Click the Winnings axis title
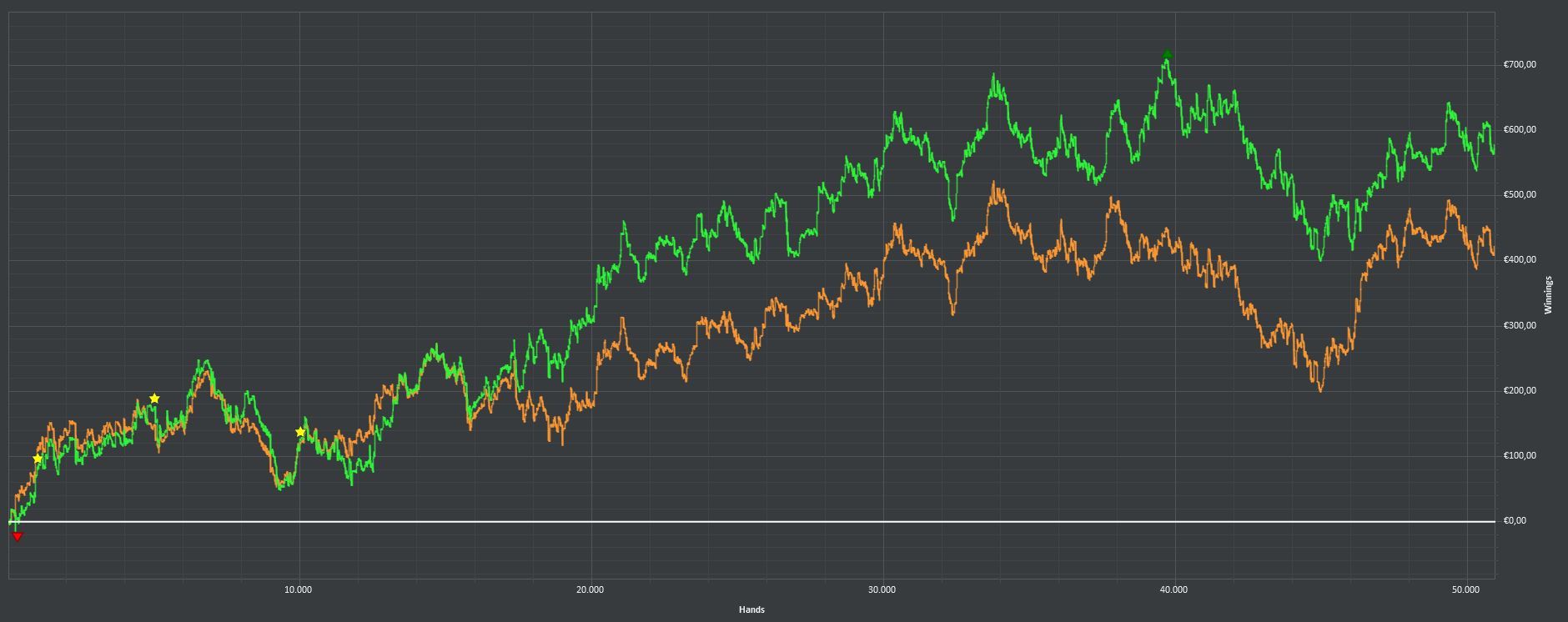 (1548, 295)
